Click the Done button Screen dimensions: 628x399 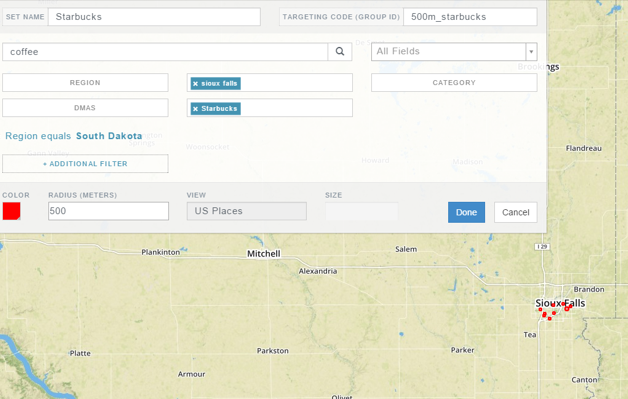[466, 212]
